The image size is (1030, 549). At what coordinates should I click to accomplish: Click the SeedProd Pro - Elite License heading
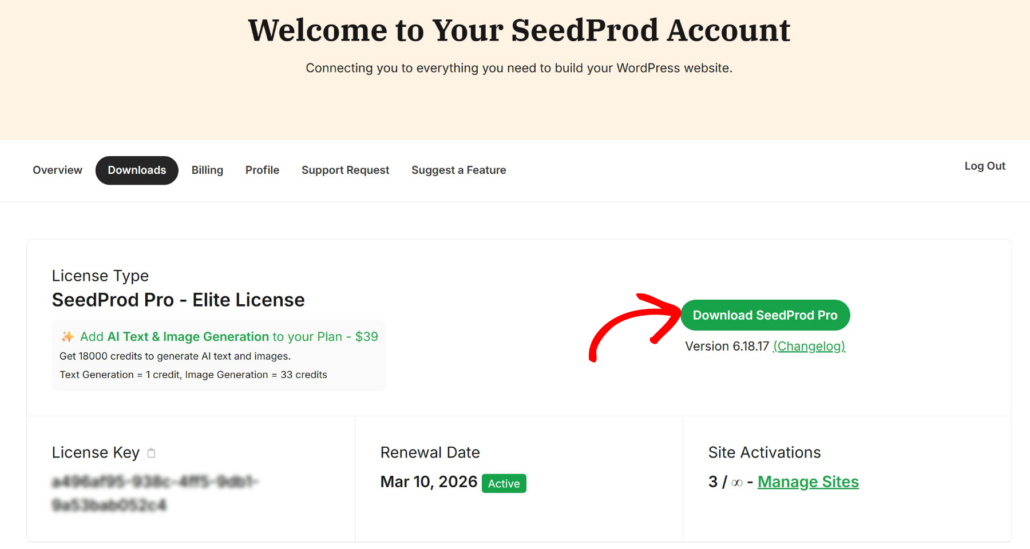[178, 300]
